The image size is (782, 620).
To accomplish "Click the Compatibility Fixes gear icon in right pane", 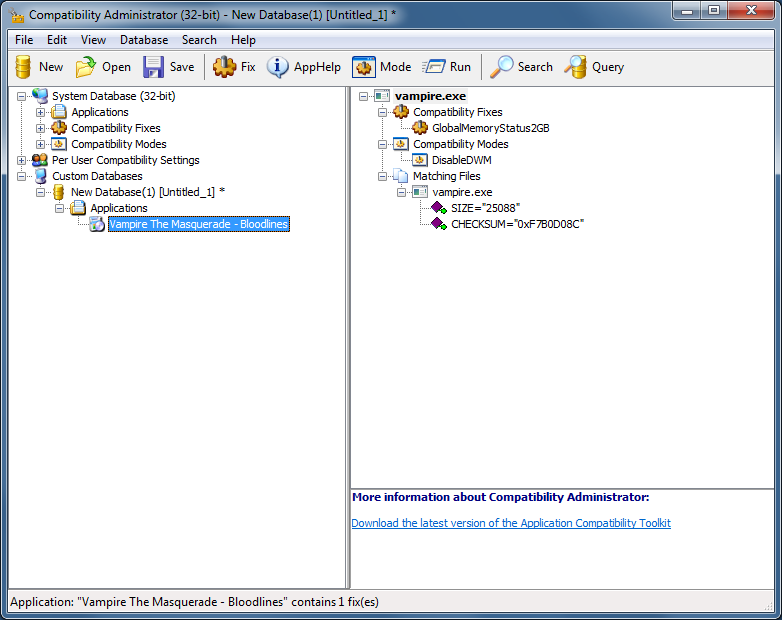I will point(401,112).
